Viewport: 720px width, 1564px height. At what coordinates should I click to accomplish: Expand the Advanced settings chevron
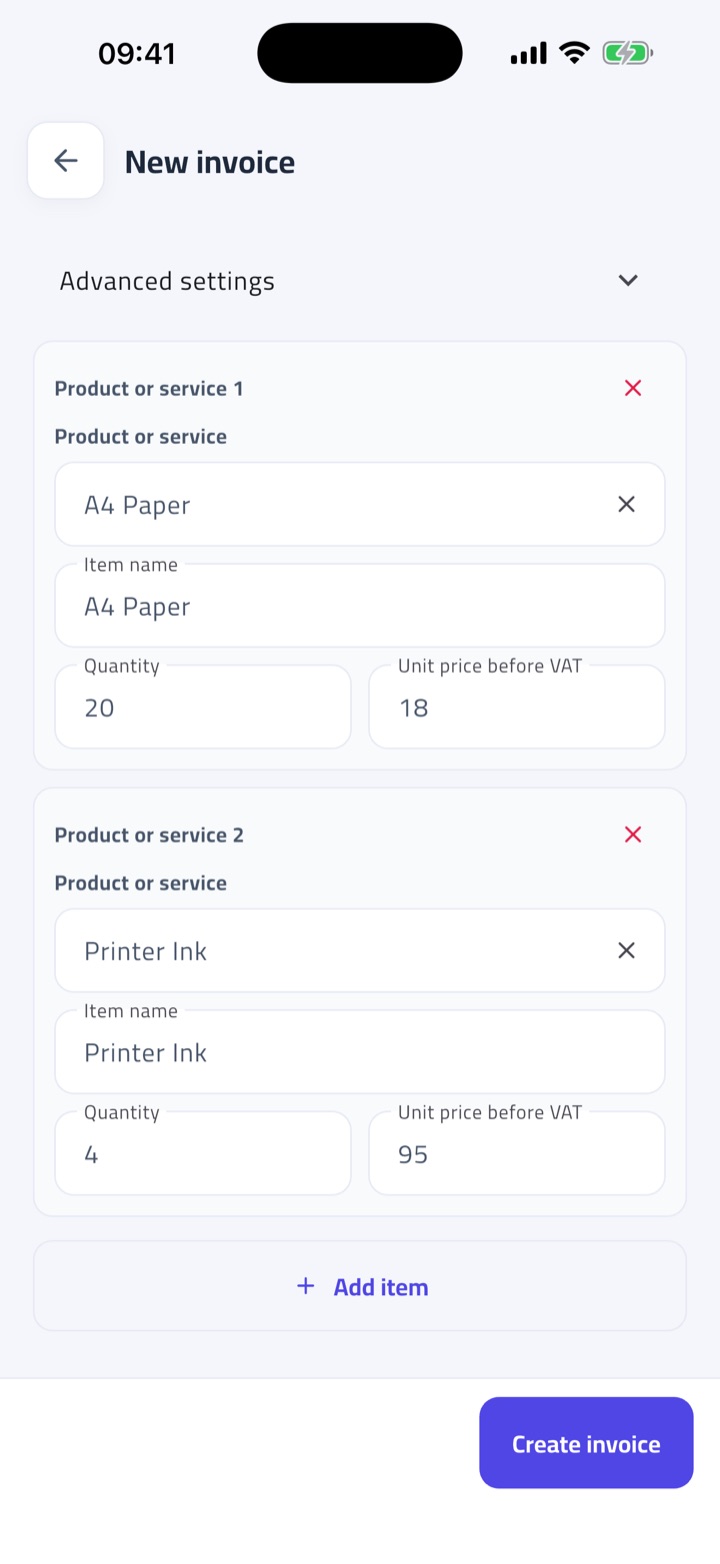[x=628, y=281]
